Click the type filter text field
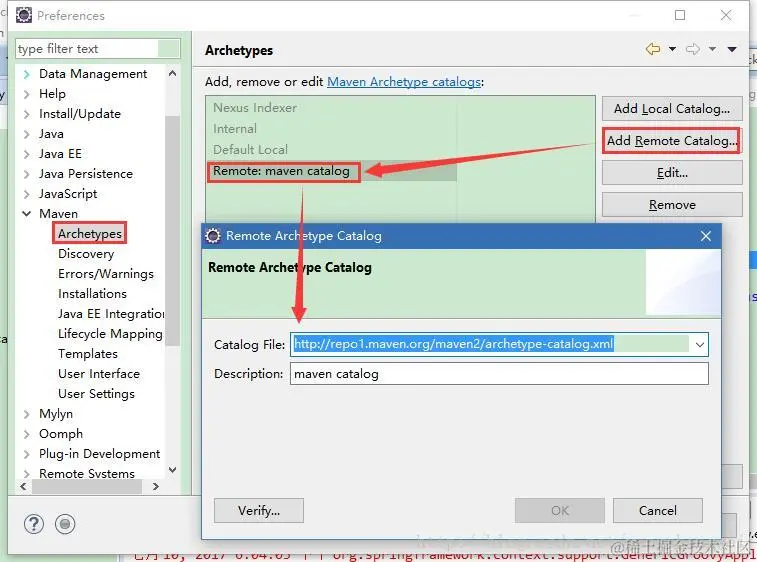757x562 pixels. (98, 49)
